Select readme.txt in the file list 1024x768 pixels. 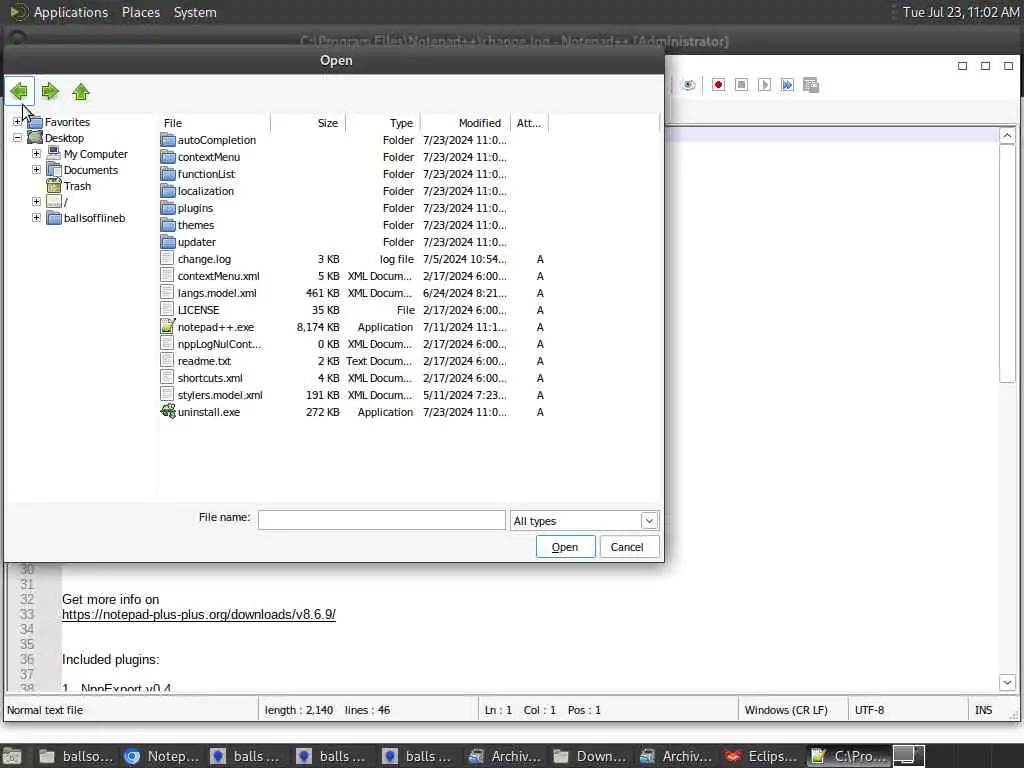[204, 361]
